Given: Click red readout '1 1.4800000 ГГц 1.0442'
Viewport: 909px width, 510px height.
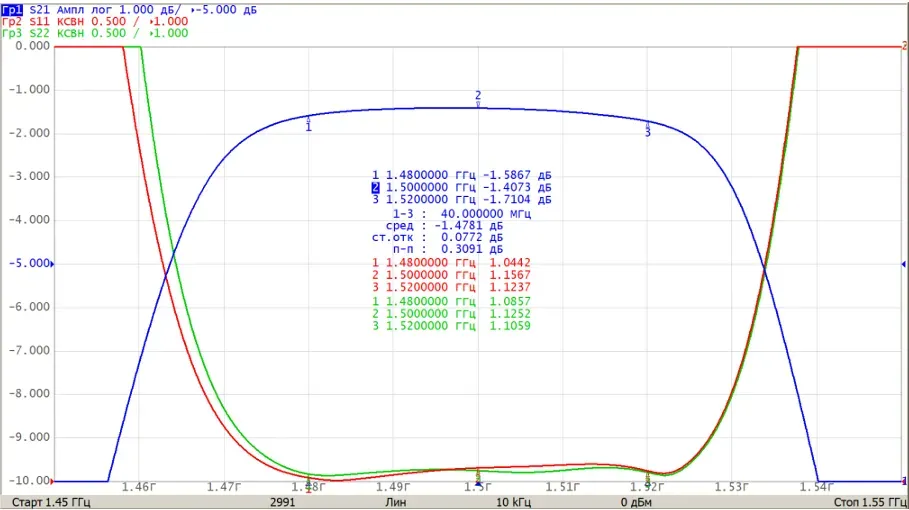Looking at the screenshot, I should click(451, 263).
